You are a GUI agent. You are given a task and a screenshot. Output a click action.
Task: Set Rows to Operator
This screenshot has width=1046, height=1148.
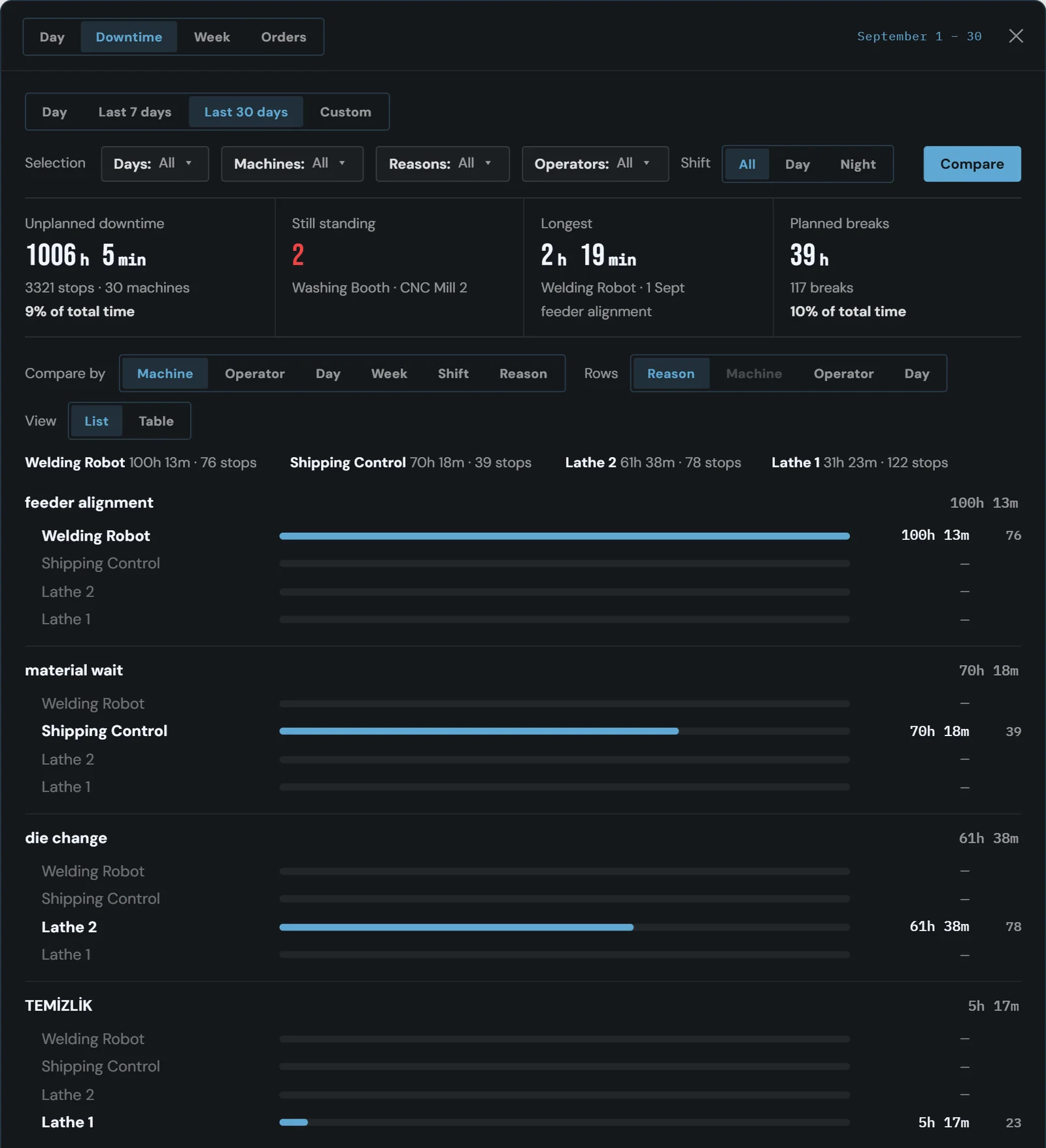(843, 373)
